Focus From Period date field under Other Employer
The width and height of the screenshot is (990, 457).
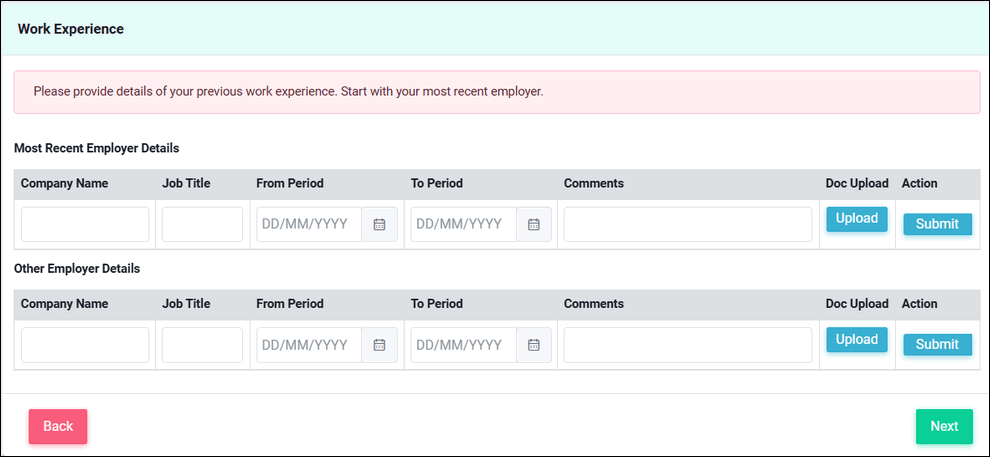309,345
